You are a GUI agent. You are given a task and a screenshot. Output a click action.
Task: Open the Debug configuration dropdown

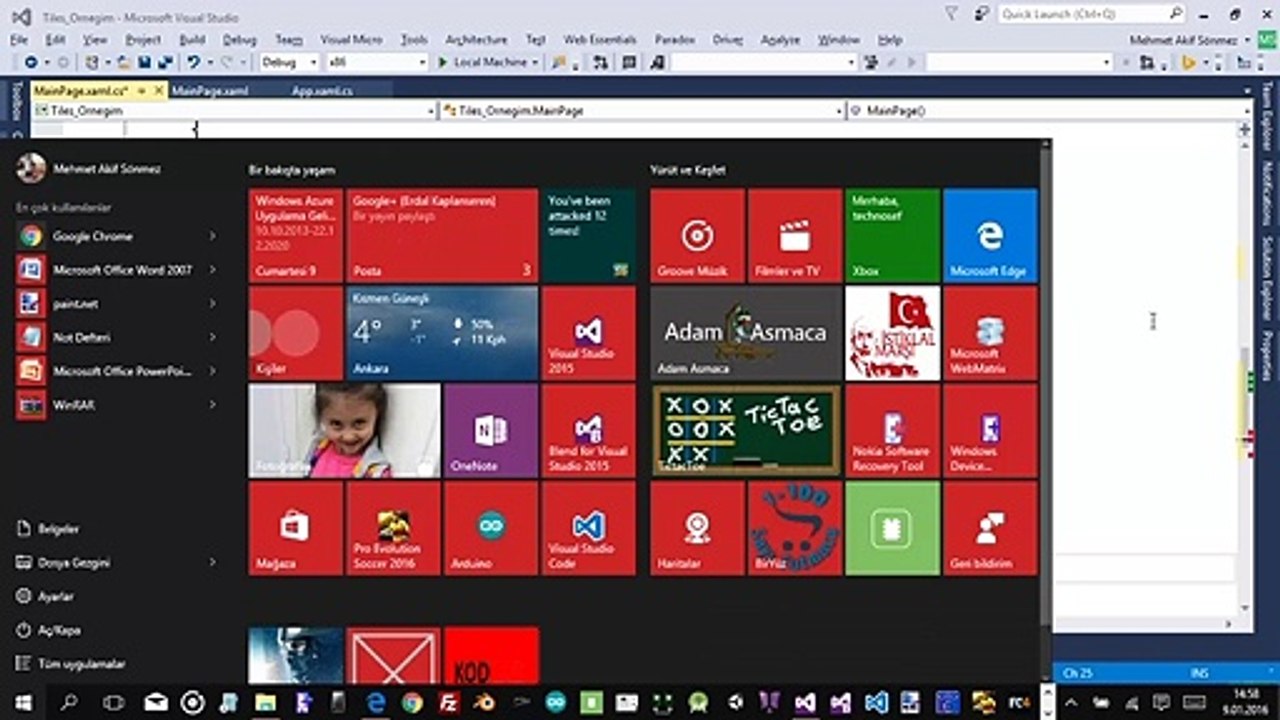pos(289,62)
